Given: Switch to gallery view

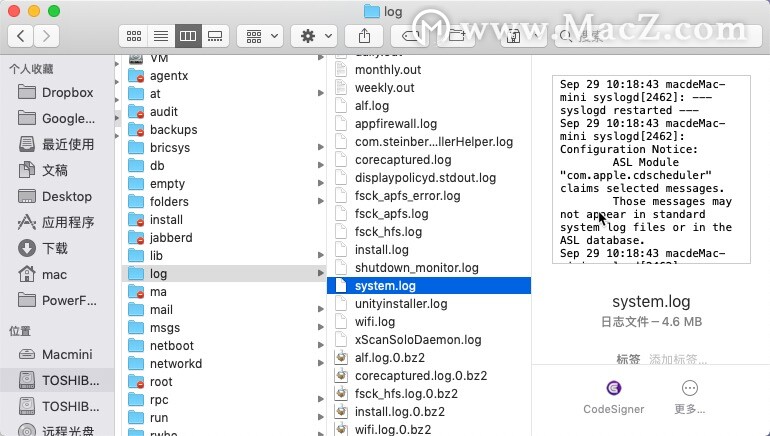Looking at the screenshot, I should (x=215, y=36).
